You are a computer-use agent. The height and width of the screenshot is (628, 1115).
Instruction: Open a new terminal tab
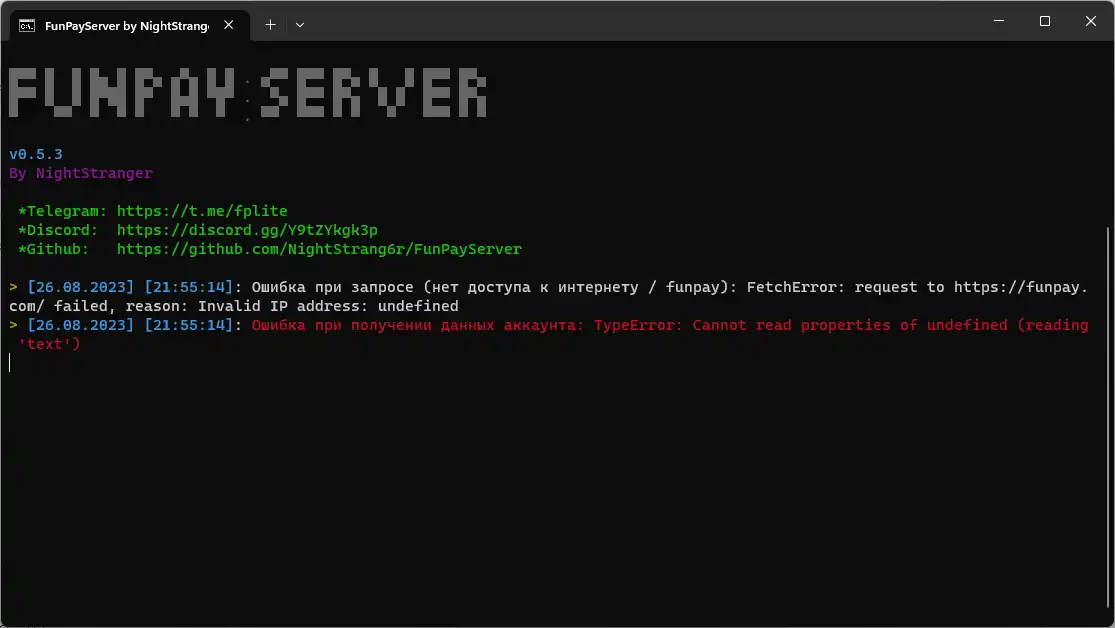click(x=270, y=25)
